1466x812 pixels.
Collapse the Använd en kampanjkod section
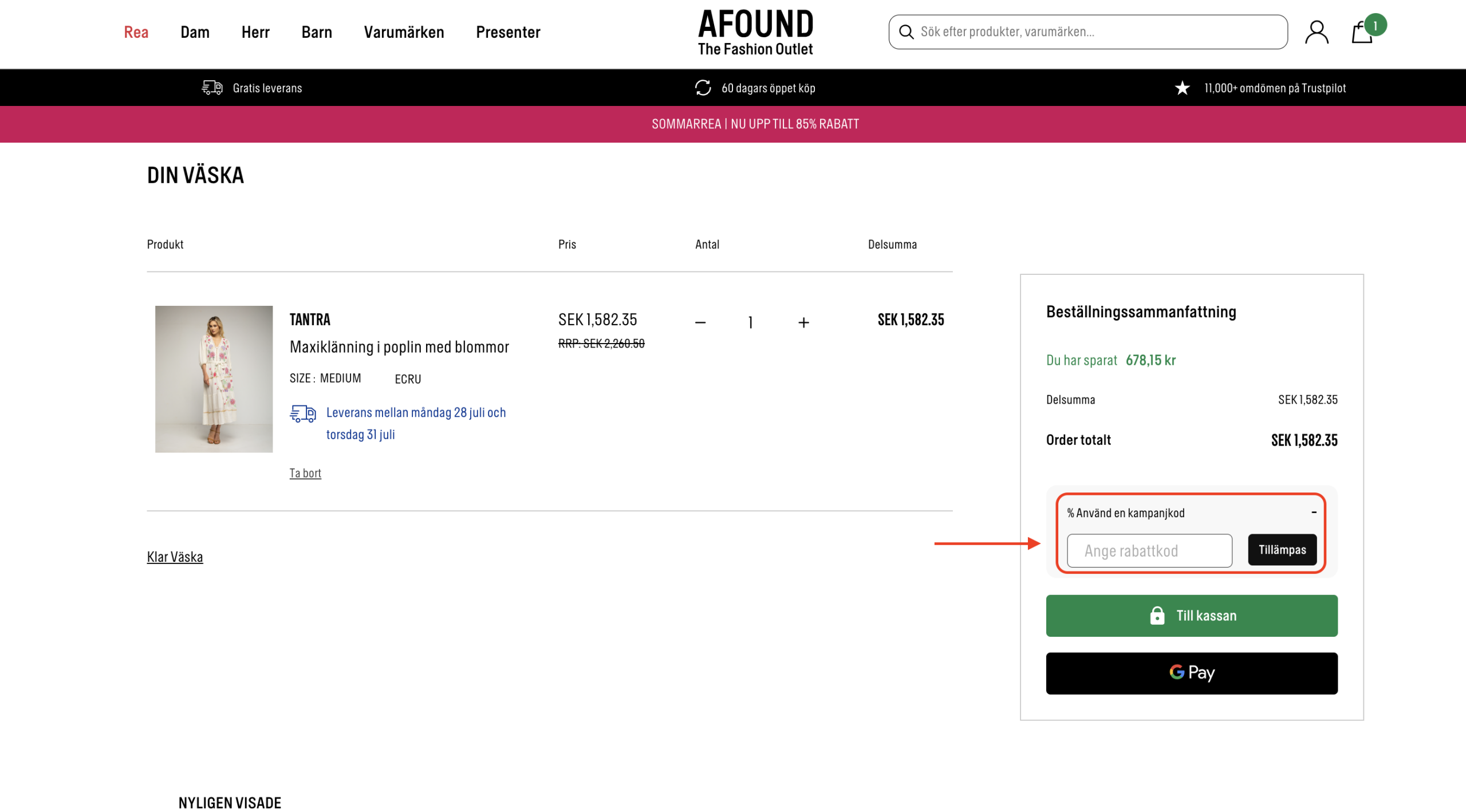(1314, 513)
